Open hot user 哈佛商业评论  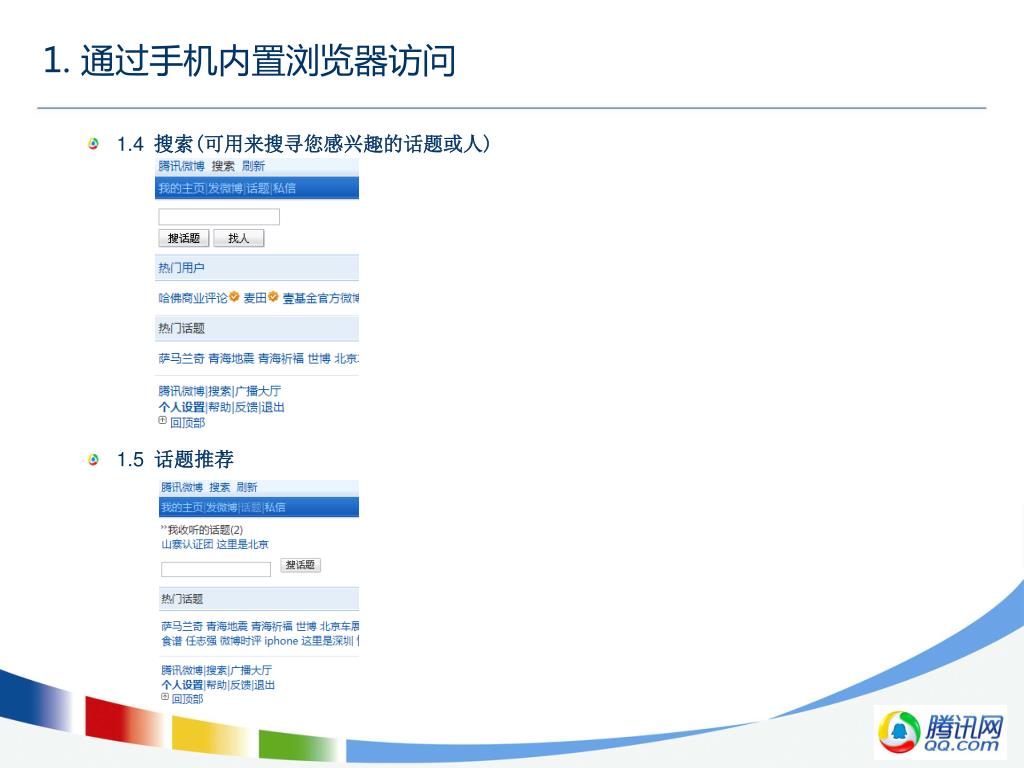[193, 298]
